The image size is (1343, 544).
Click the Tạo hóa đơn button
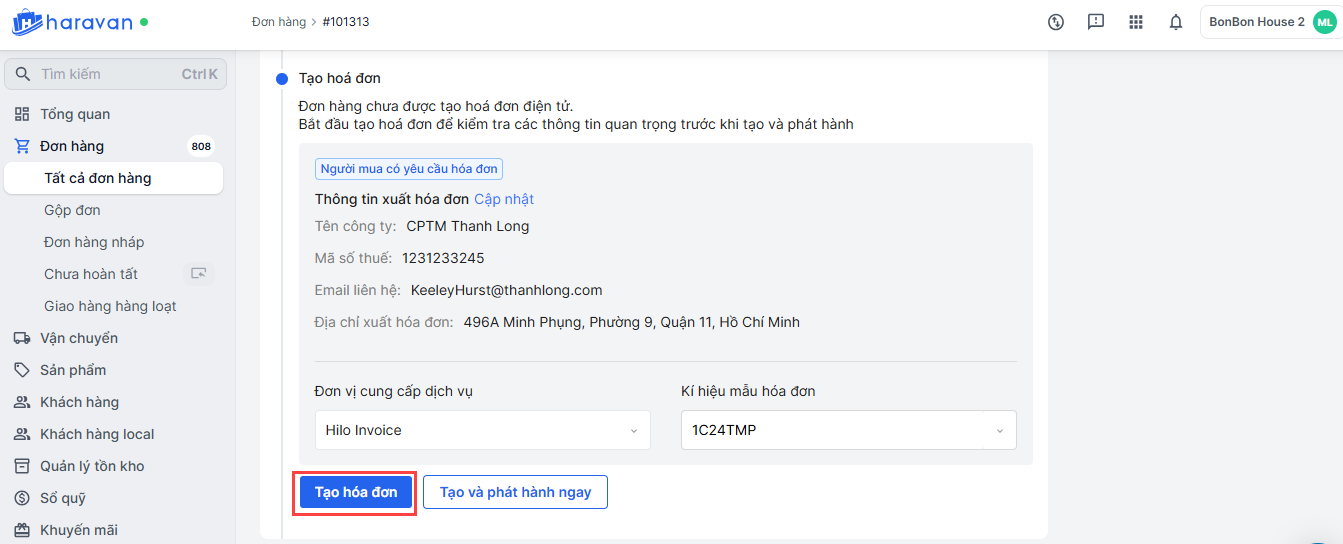tap(356, 492)
